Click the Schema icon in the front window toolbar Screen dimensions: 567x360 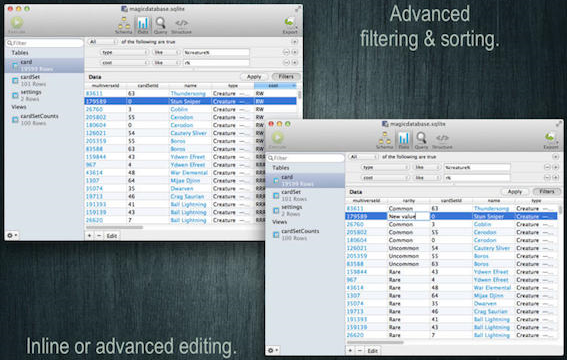tap(384, 140)
